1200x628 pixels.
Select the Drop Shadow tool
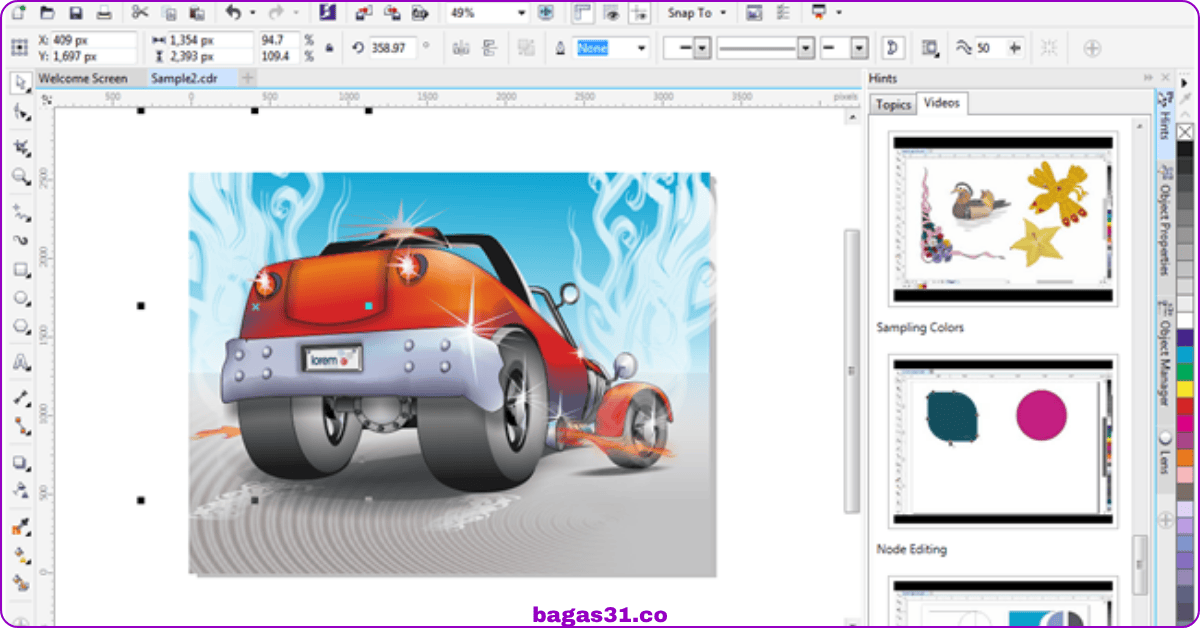point(20,462)
